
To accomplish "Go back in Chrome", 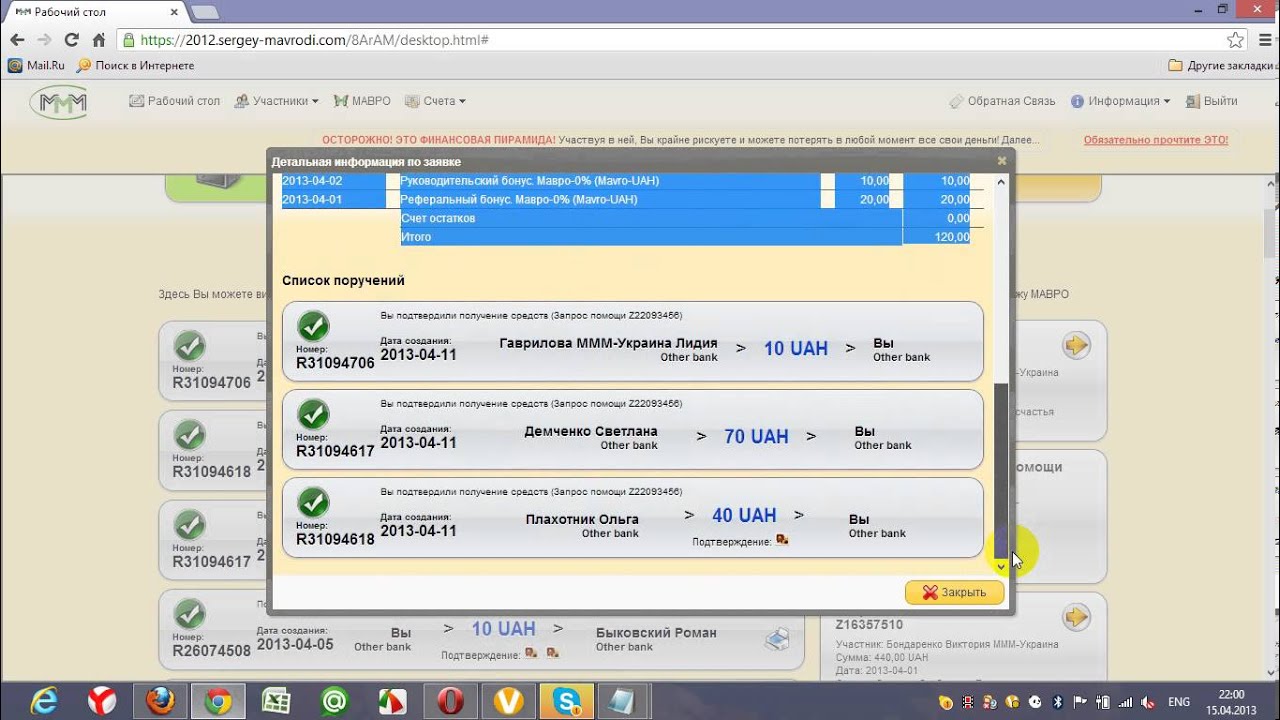I will click(x=17, y=40).
